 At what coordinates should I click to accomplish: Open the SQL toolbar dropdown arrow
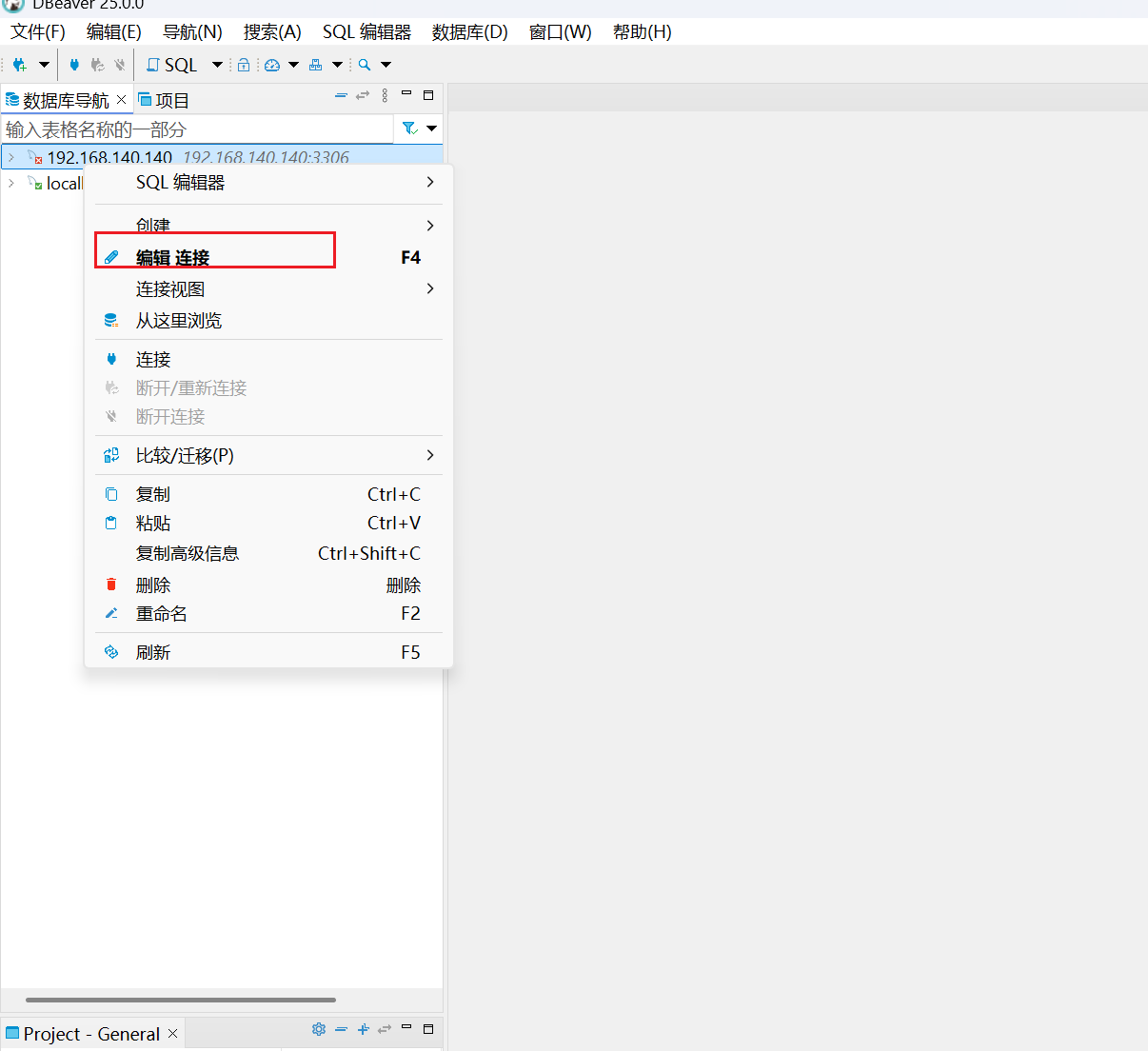coord(217,65)
